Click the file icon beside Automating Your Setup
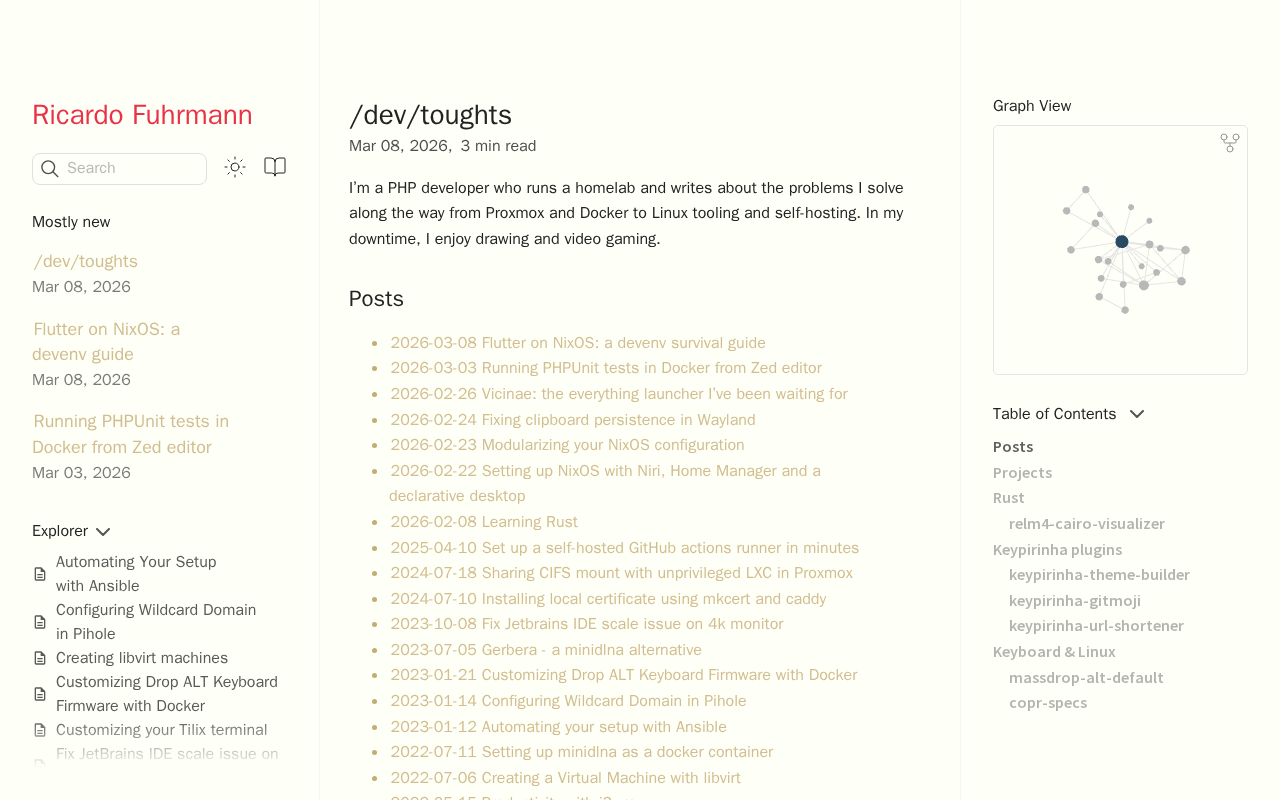 40,574
